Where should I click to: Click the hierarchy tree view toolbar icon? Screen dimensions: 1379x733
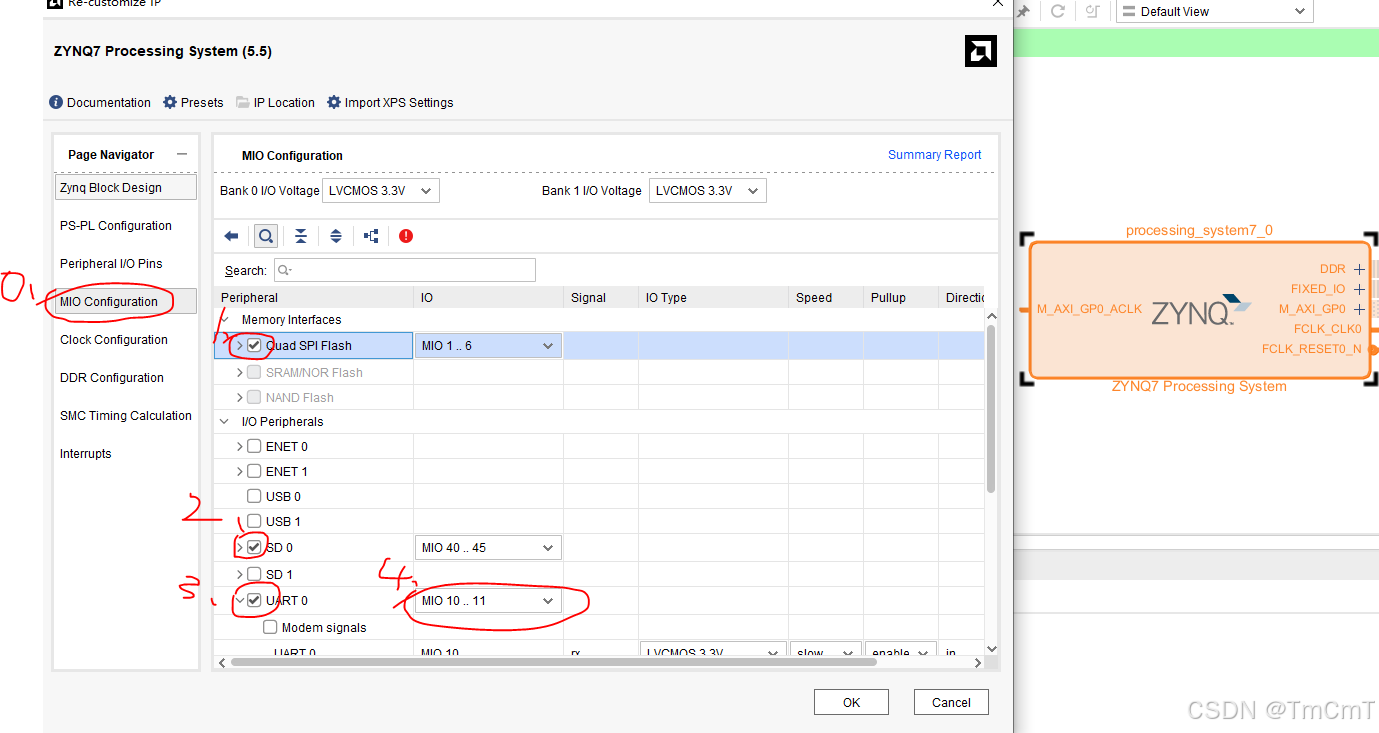tap(371, 236)
